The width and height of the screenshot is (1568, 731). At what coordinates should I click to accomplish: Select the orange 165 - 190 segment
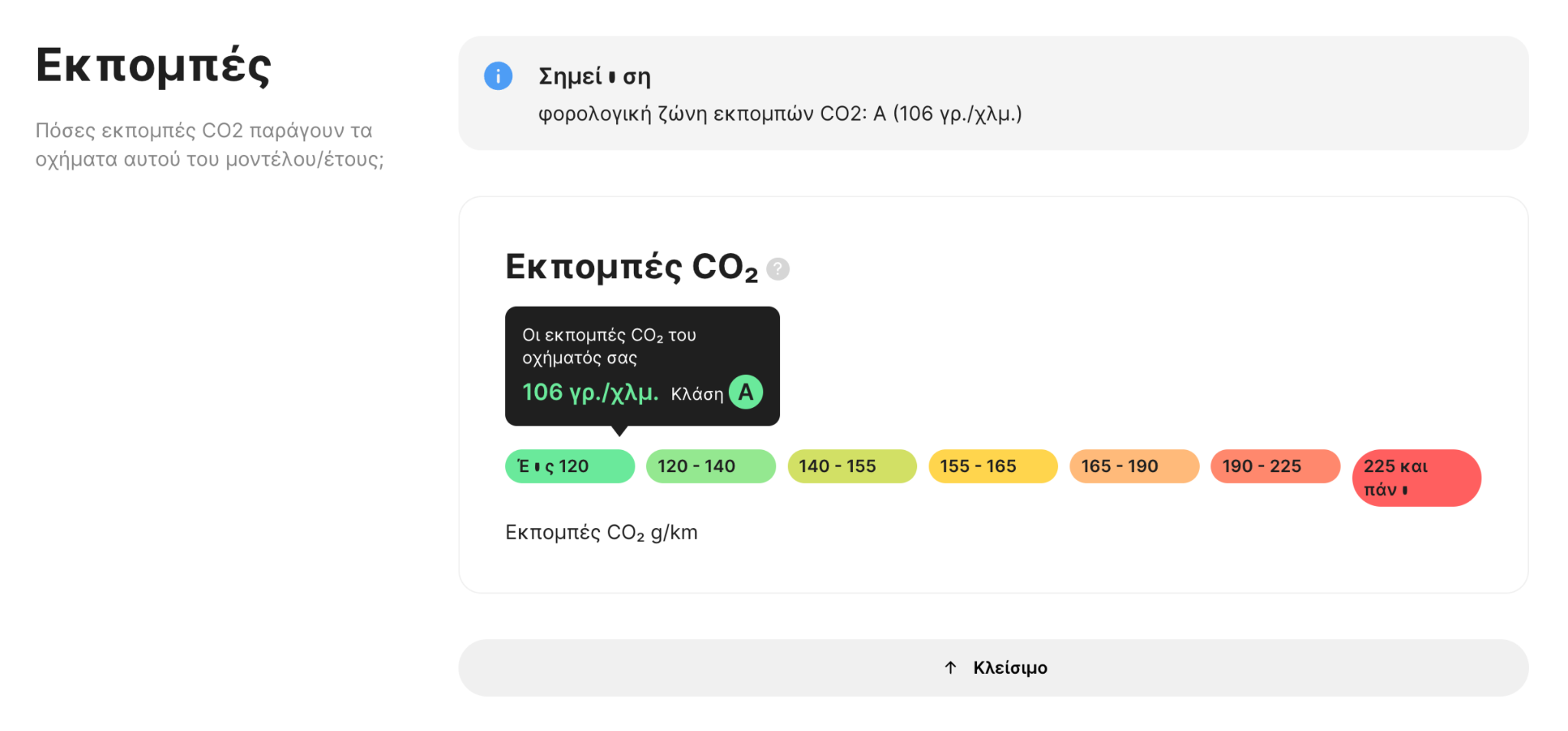pos(1134,466)
